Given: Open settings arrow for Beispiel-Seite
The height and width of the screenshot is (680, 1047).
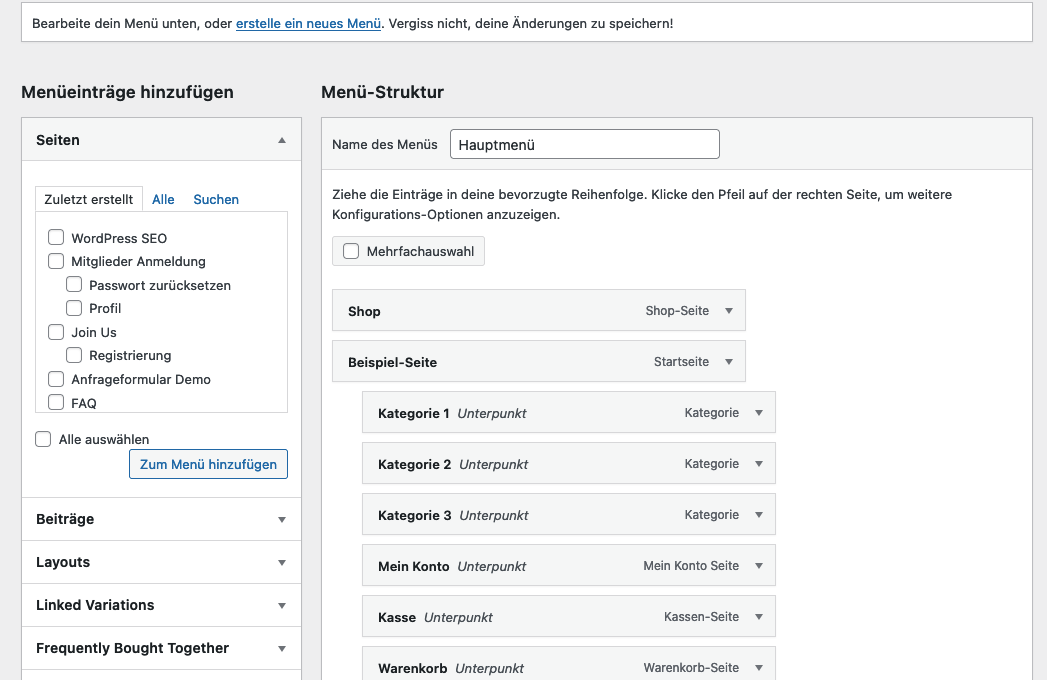Looking at the screenshot, I should (730, 361).
